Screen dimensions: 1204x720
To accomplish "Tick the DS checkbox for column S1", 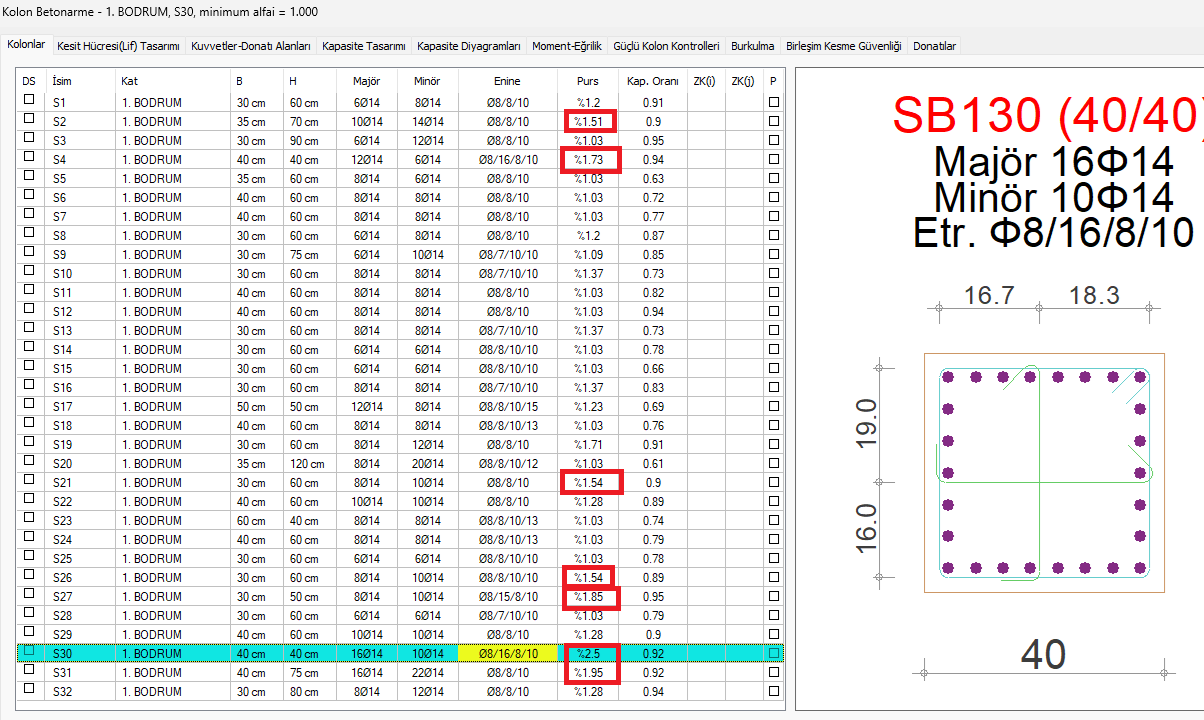I will [29, 102].
